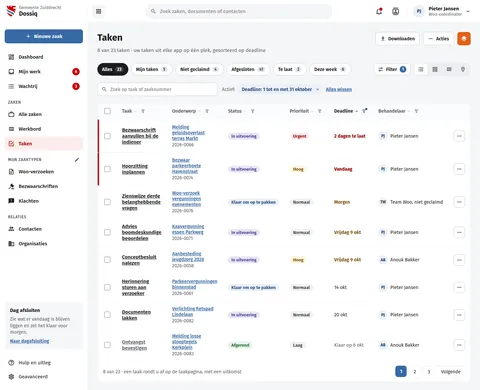The image size is (480, 390).
Task: Open row menu for Hoorzitting inplannen task
Action: coord(459,169)
